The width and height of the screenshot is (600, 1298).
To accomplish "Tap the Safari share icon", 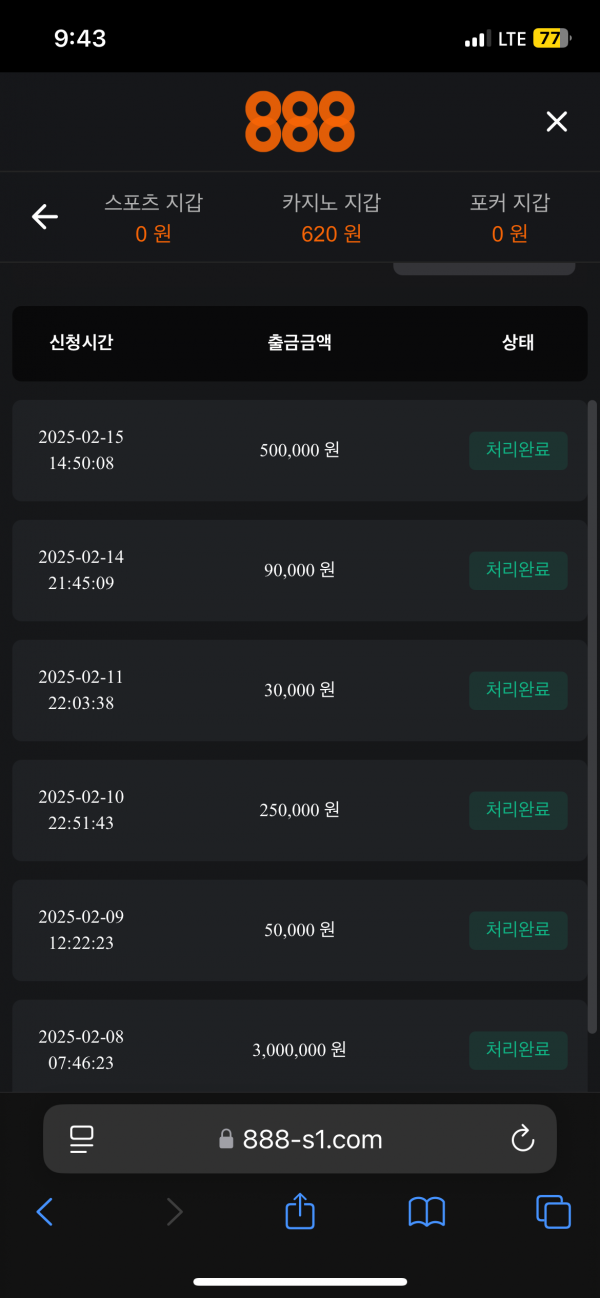I will tap(300, 1212).
